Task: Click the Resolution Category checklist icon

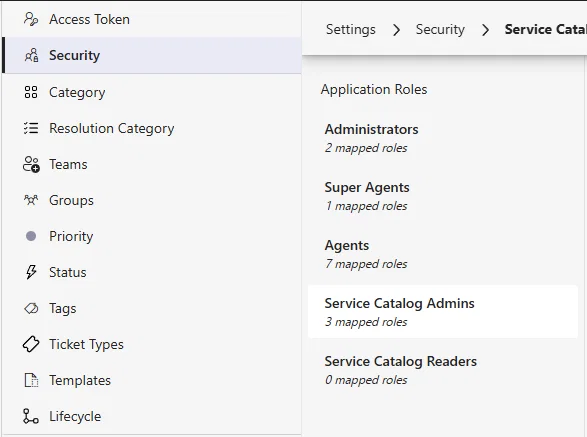Action: point(31,128)
